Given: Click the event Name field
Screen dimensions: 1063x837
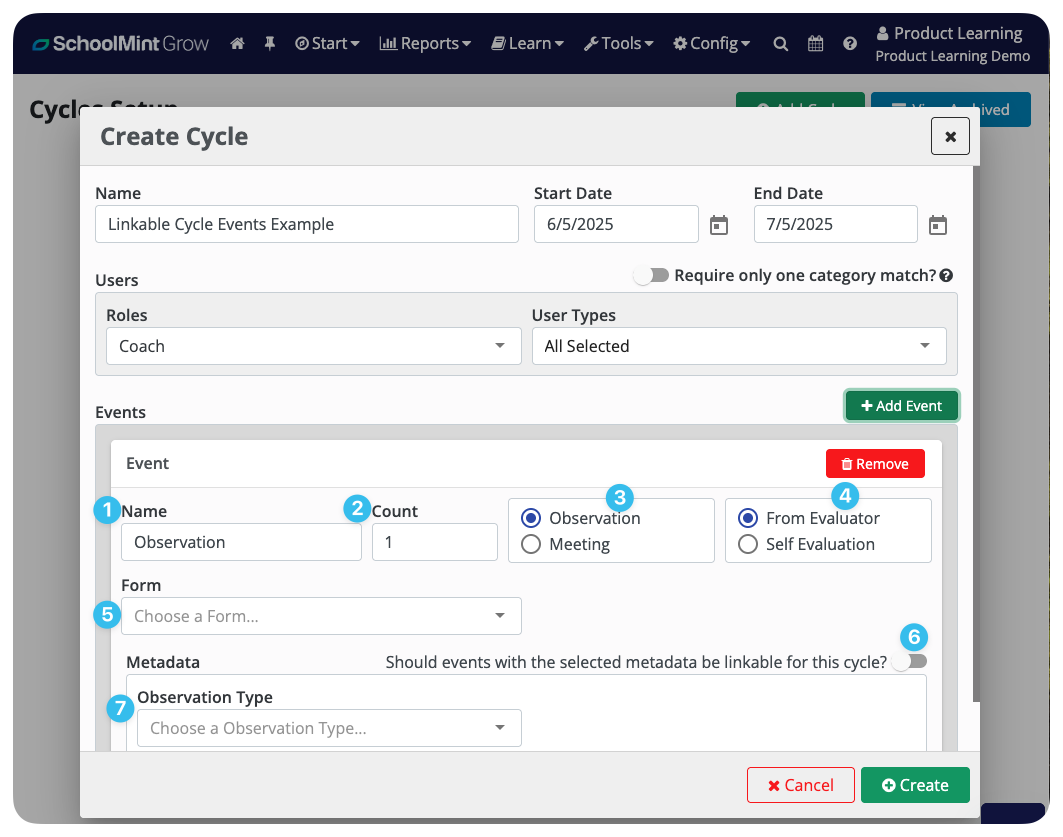Looking at the screenshot, I should 241,542.
